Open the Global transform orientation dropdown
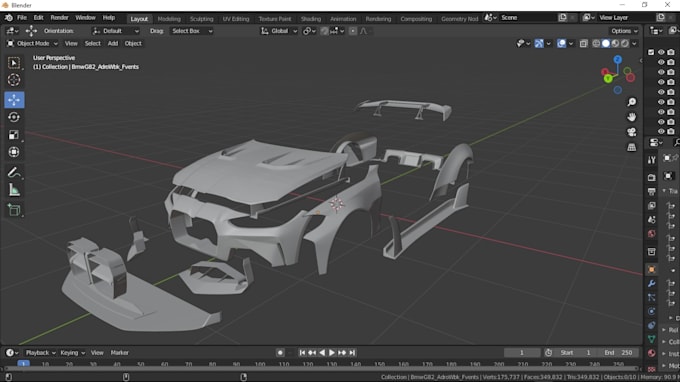Viewport: 680px width, 382px height. pyautogui.click(x=279, y=31)
